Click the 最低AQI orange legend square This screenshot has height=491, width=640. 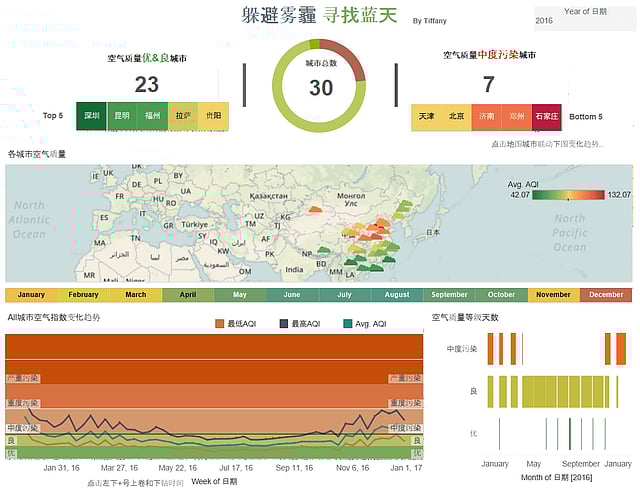point(221,324)
